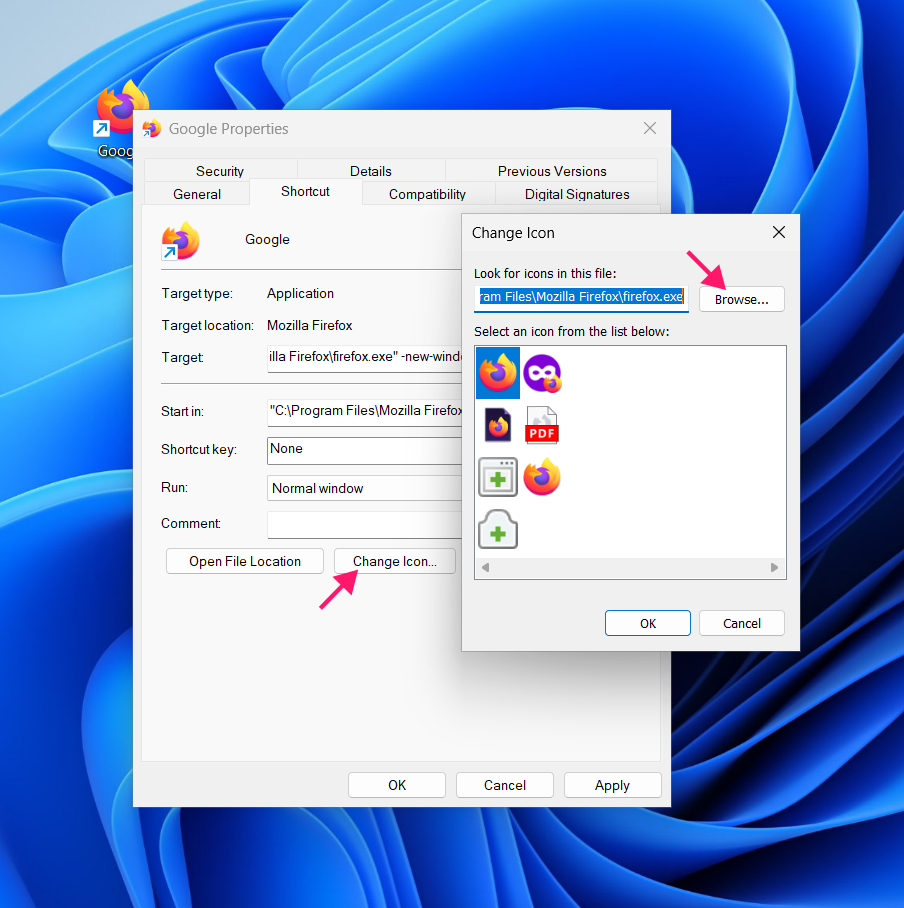Confirm with OK in Change Icon dialog
The width and height of the screenshot is (904, 908).
click(x=647, y=623)
